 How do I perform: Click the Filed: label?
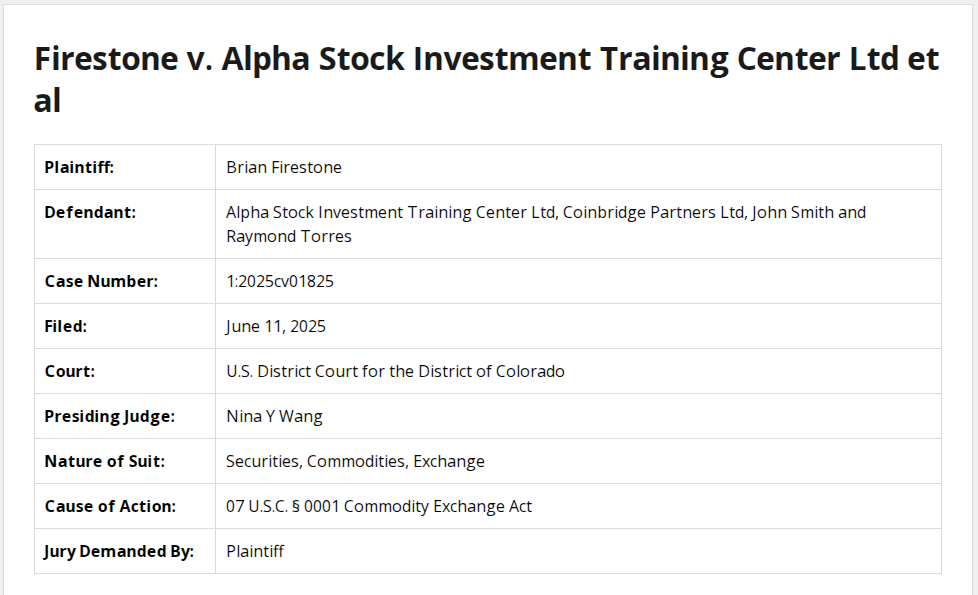tap(66, 326)
